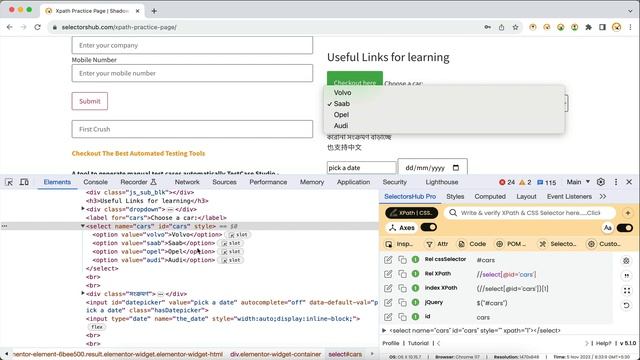This screenshot has height=360, width=640.
Task: Open SelectorsHub settings gear on right
Action: (x=626, y=260)
